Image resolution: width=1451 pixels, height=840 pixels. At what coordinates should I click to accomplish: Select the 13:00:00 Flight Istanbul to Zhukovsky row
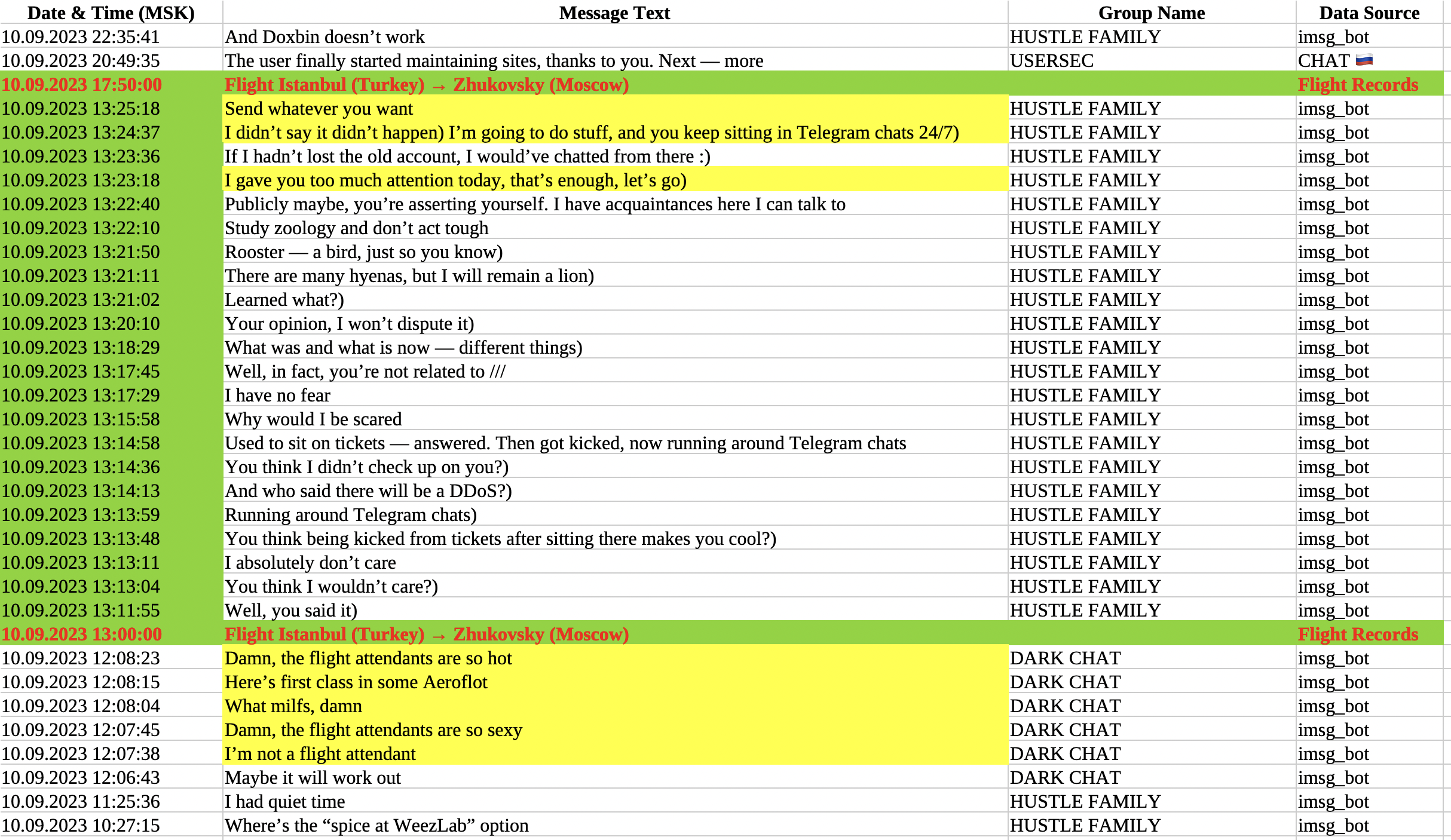click(x=426, y=634)
